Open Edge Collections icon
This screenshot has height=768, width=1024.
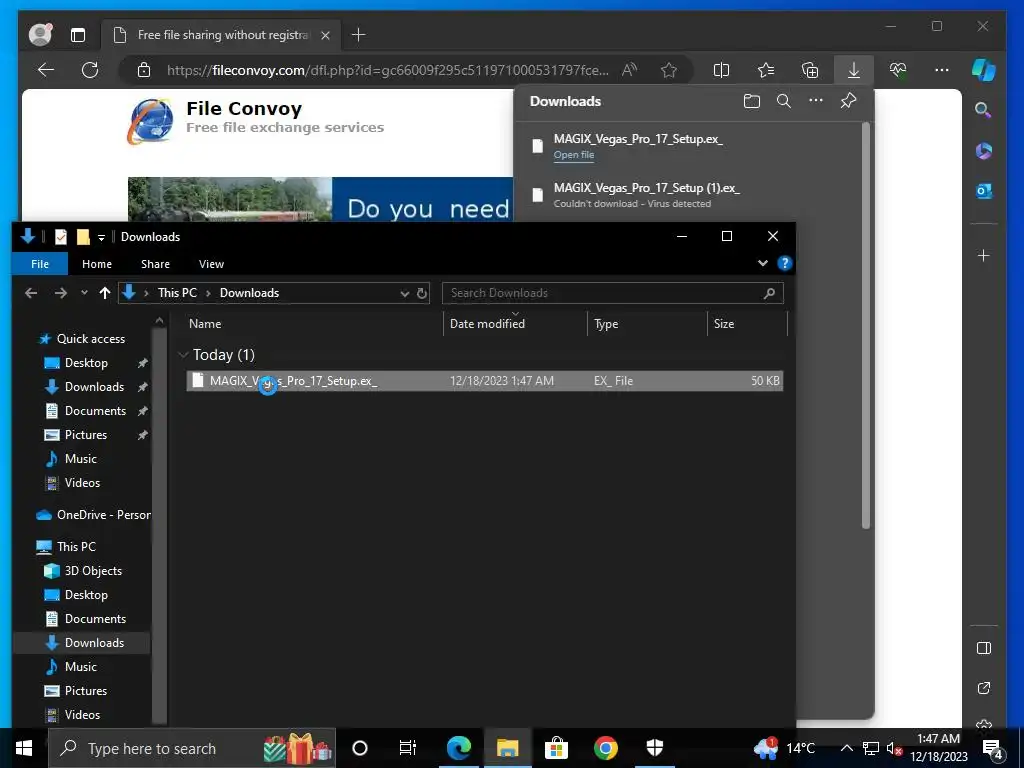(x=810, y=70)
